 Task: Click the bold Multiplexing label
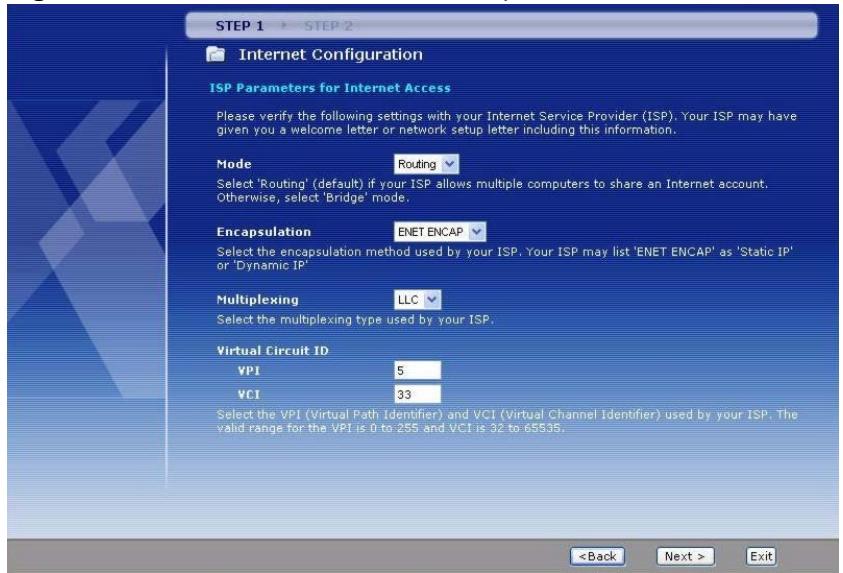(x=257, y=298)
